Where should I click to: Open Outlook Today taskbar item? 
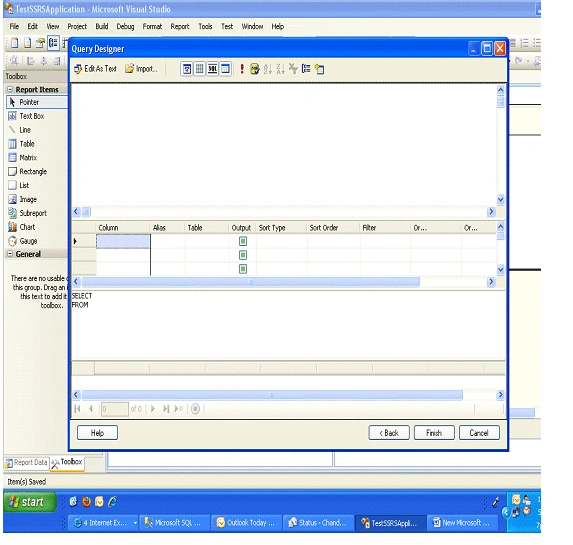pyautogui.click(x=247, y=523)
